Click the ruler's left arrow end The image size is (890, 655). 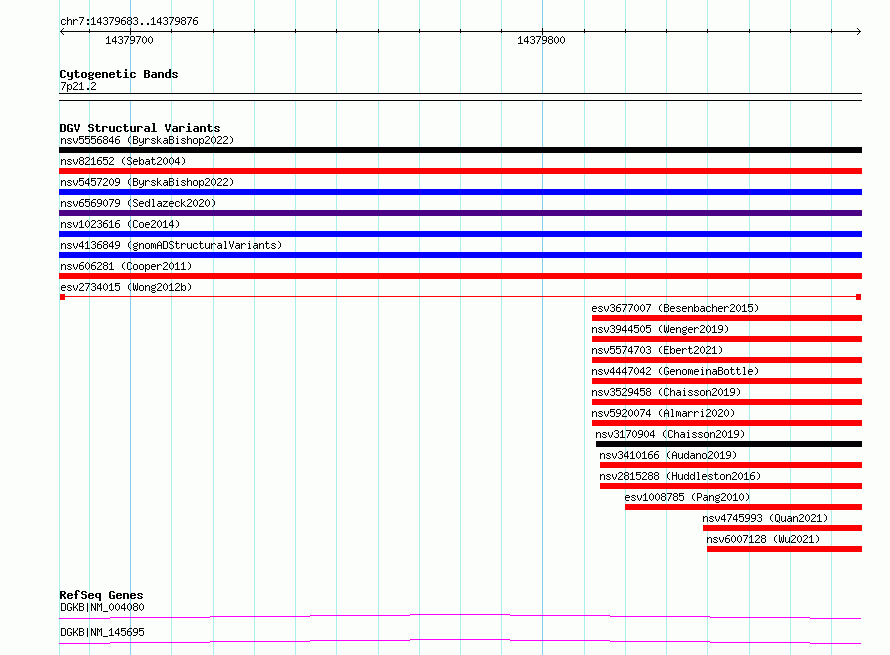[x=62, y=32]
